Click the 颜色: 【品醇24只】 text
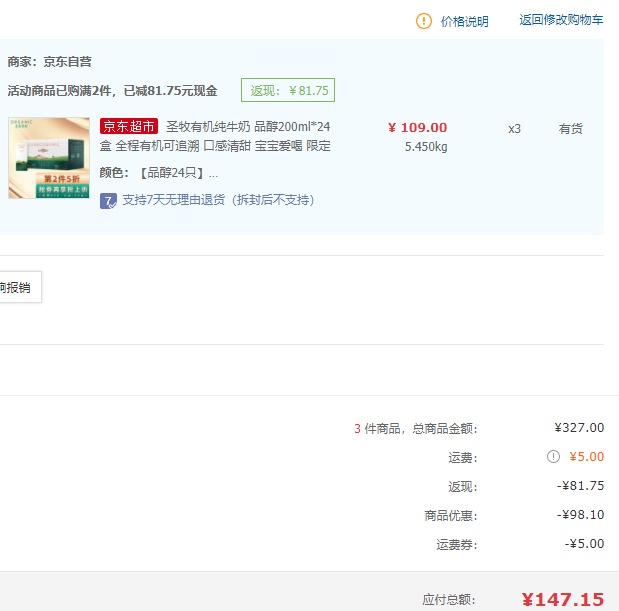The image size is (619, 611). coord(159,173)
